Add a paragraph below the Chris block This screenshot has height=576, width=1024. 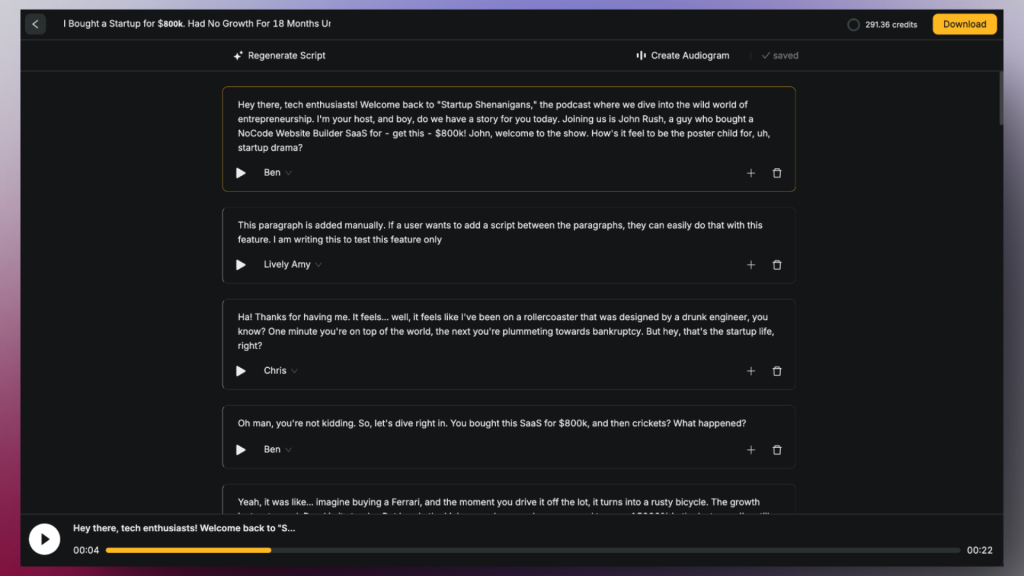(751, 371)
